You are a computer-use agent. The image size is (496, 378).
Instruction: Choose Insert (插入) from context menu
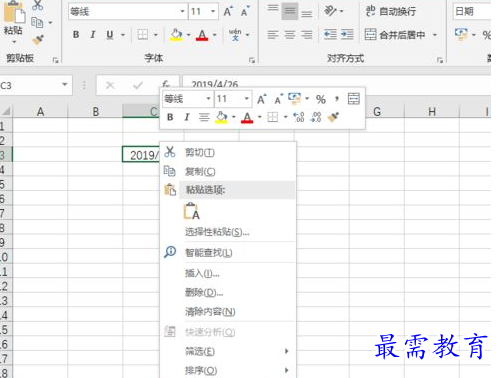click(x=228, y=273)
